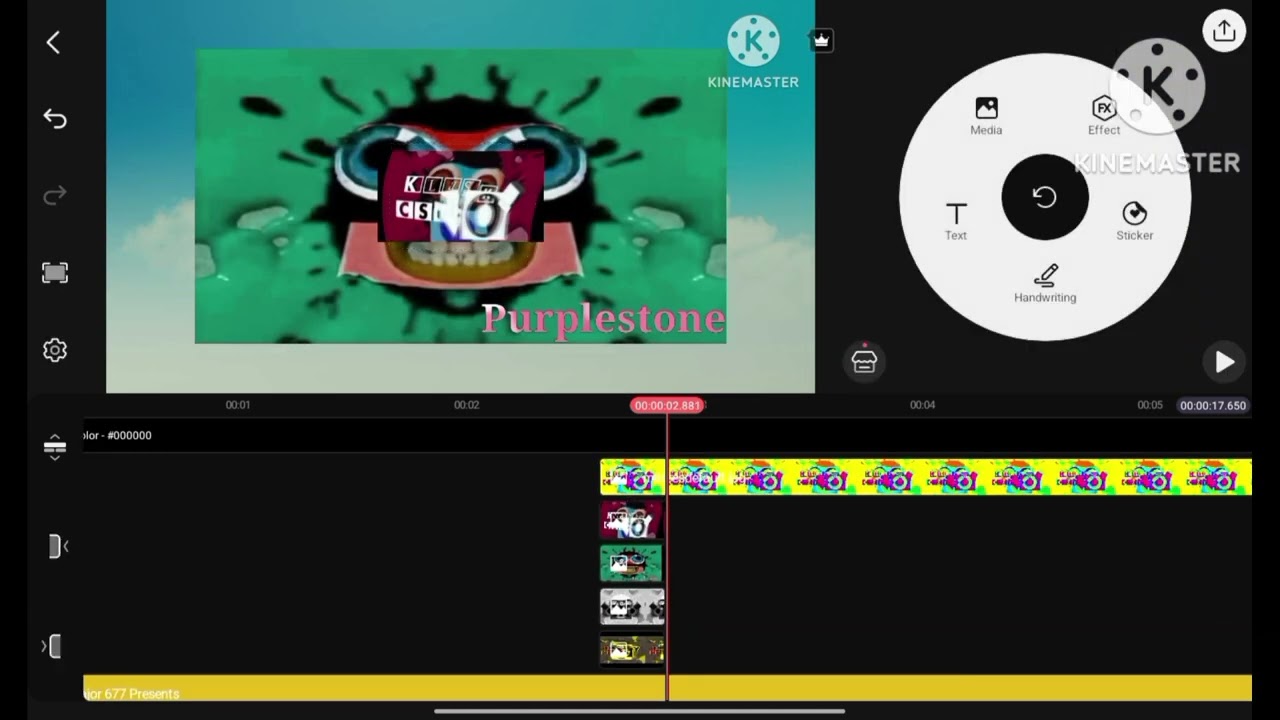Select the '#000000' color clip label
The height and width of the screenshot is (720, 1280).
pyautogui.click(x=117, y=435)
